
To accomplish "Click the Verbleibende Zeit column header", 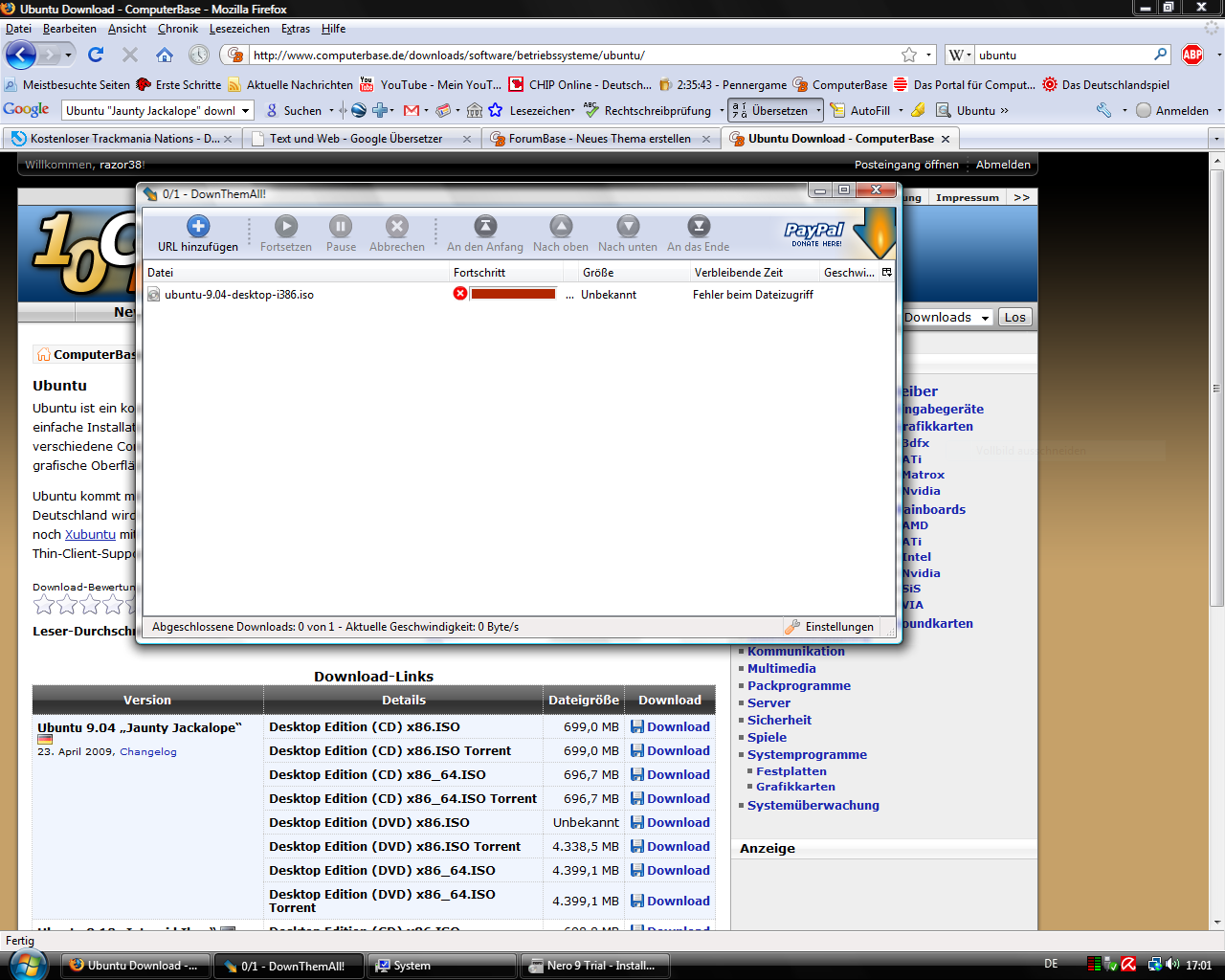I will (x=754, y=273).
